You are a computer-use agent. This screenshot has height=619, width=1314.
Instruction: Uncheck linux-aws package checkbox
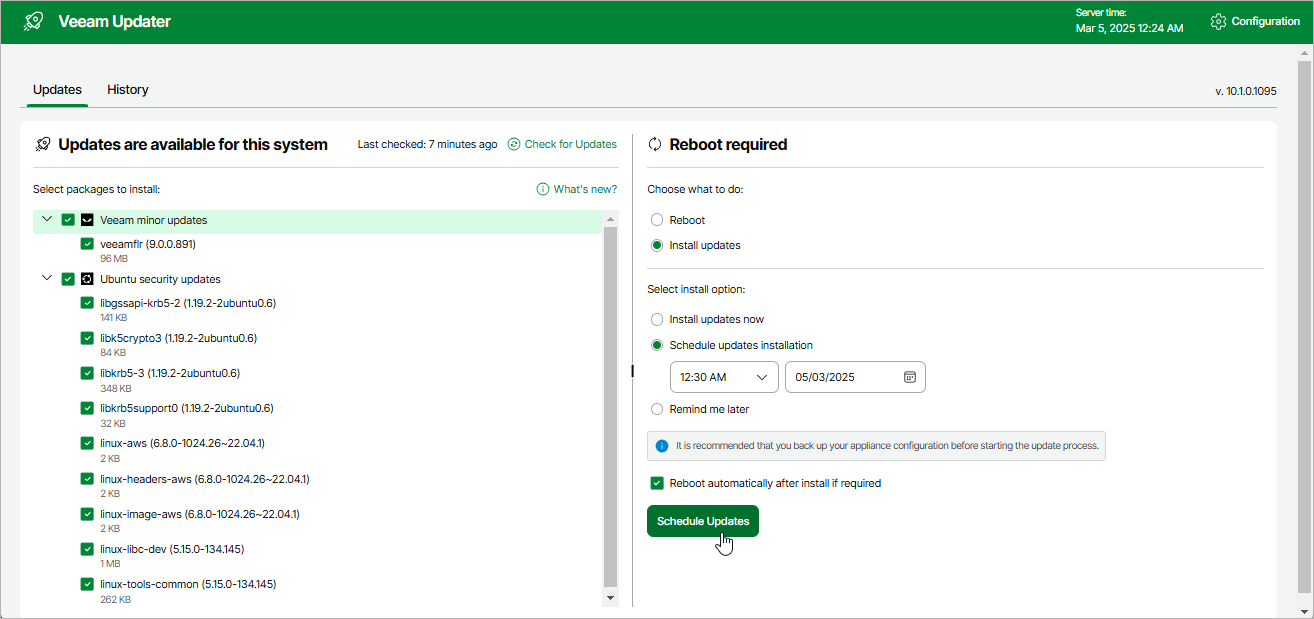[87, 443]
